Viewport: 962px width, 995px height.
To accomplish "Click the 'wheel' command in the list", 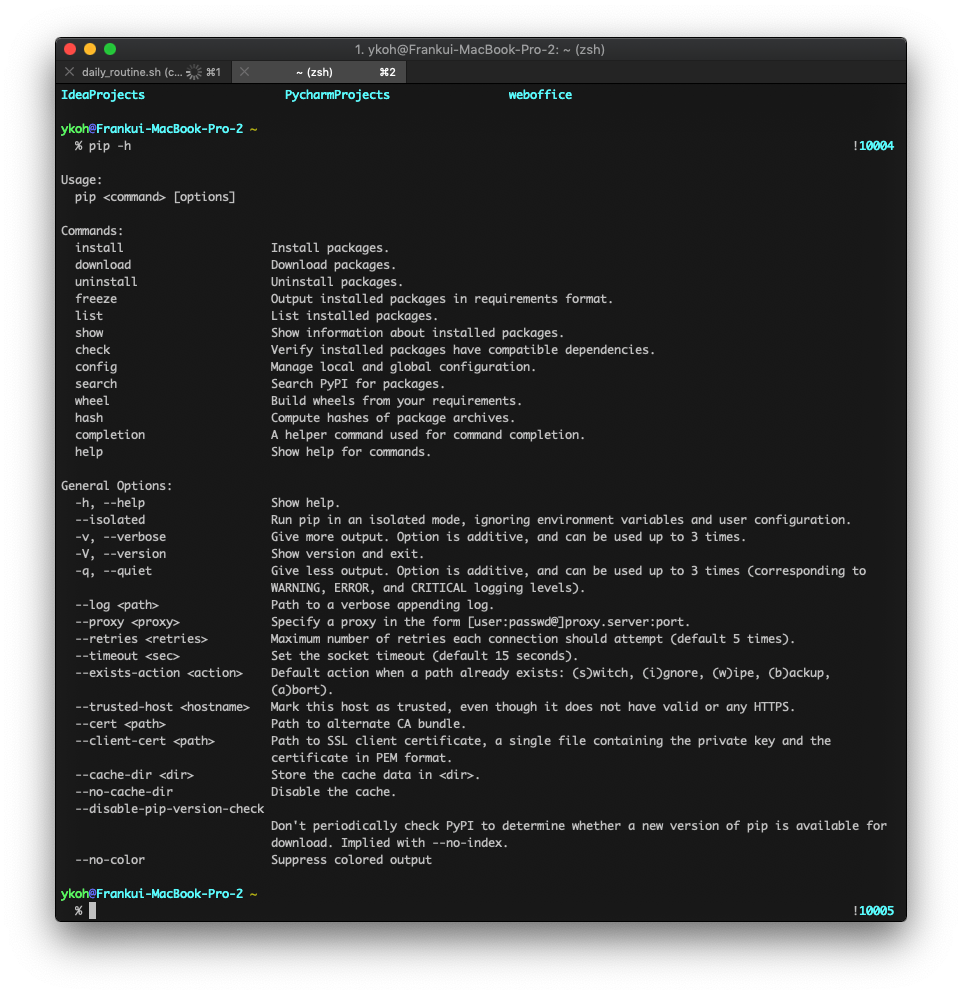I will [x=92, y=401].
